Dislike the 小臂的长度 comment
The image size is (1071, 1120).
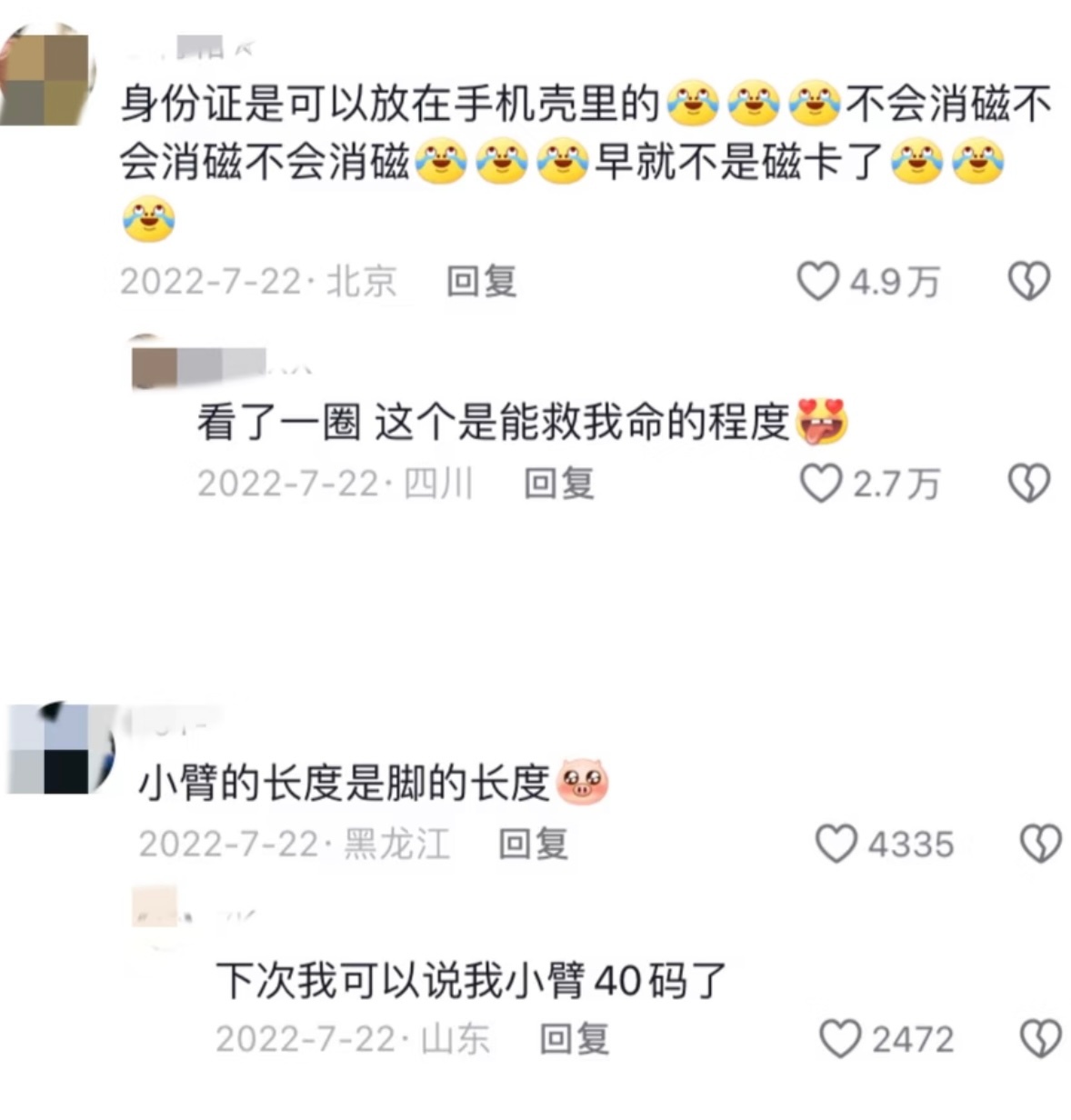1040,844
